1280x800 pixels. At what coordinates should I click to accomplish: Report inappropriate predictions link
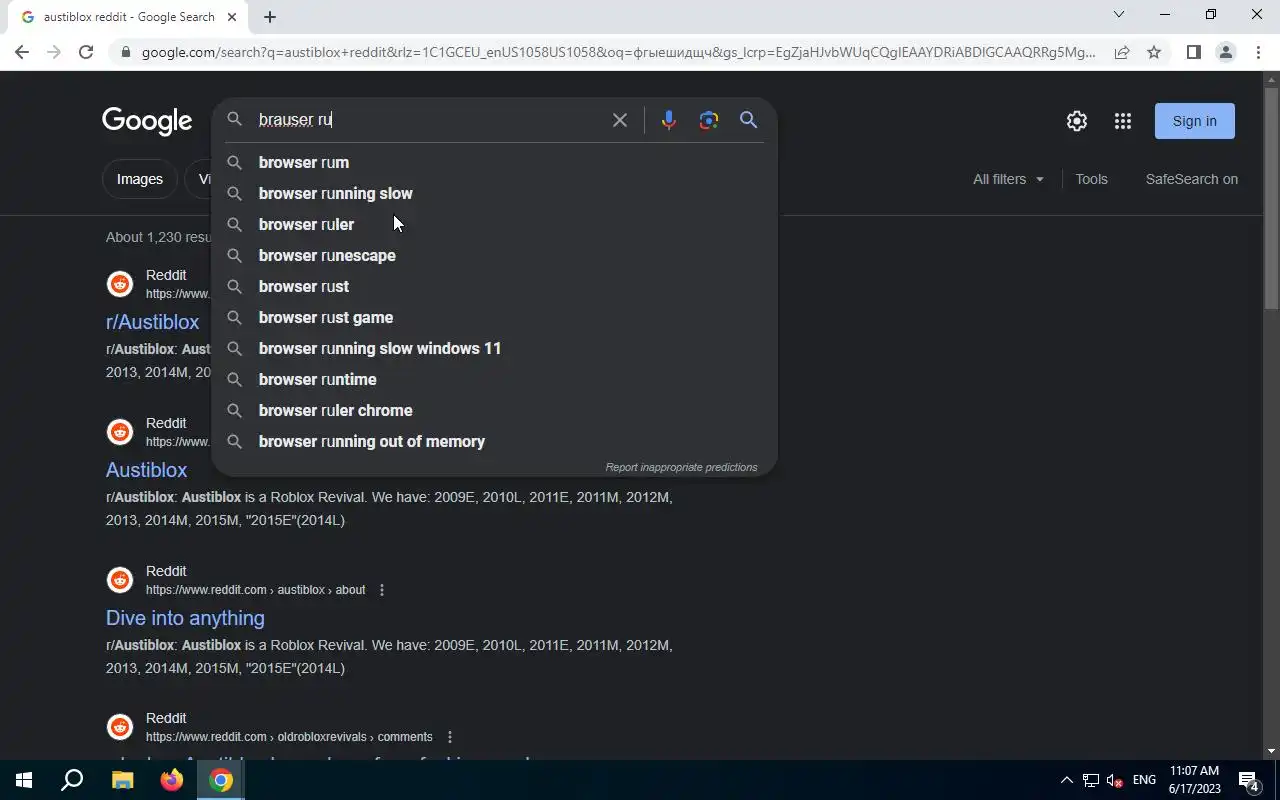[x=681, y=467]
